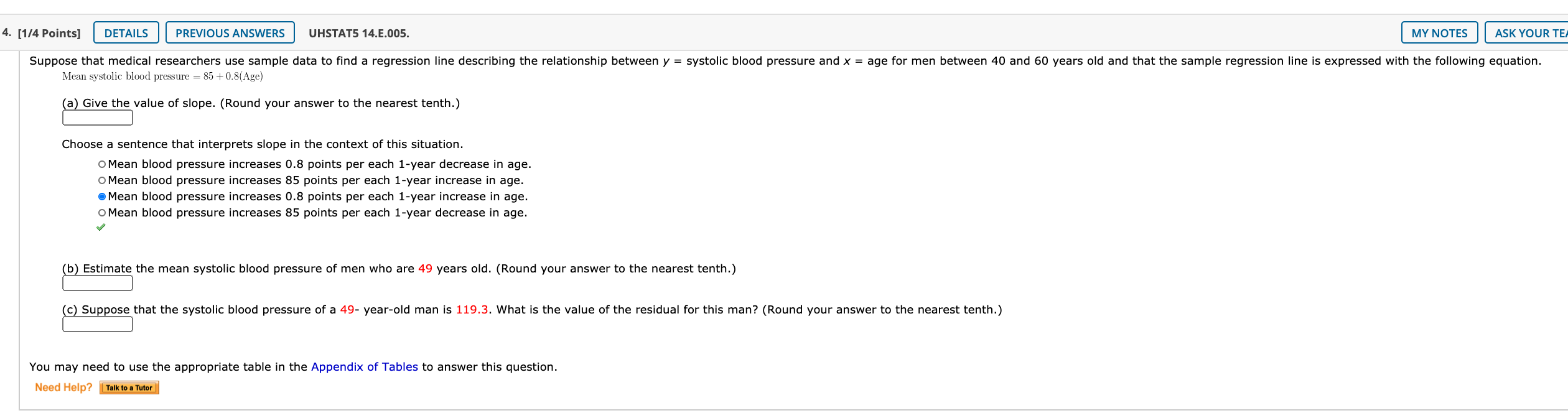This screenshot has height=413, width=1568.
Task: Open PREVIOUS ANSWERS for this question
Action: (230, 33)
